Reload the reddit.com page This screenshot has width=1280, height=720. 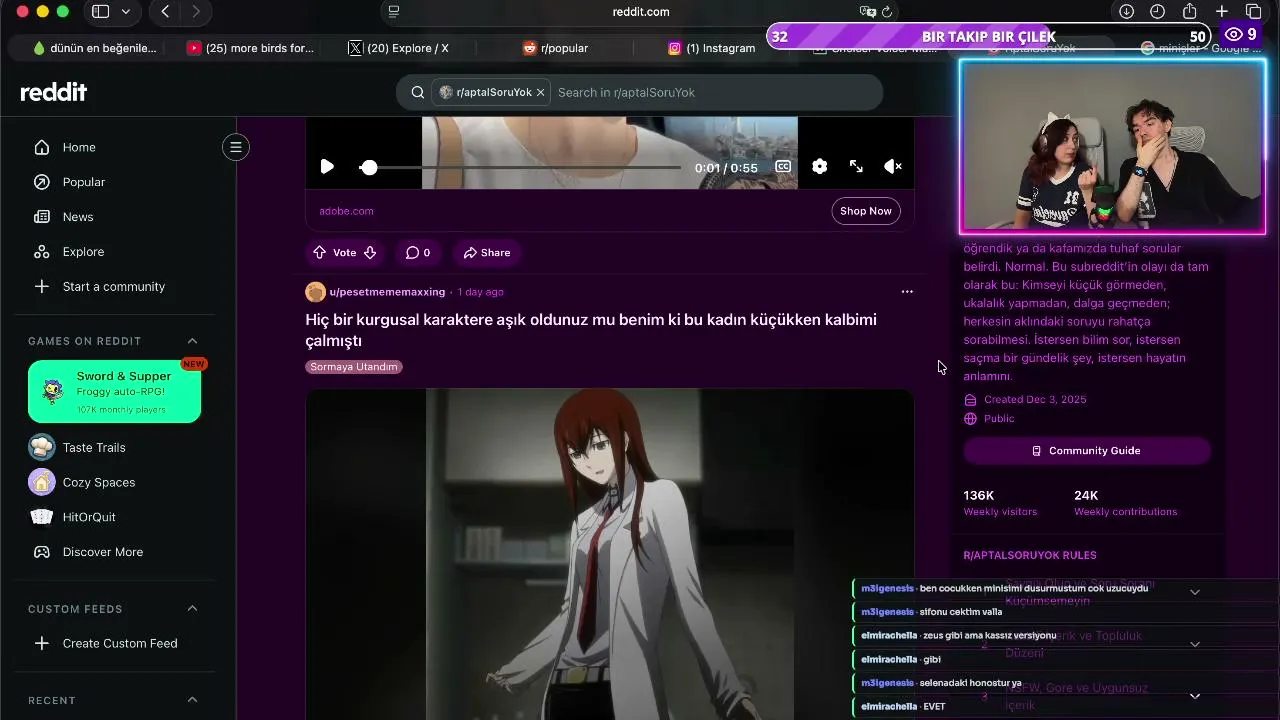tap(887, 12)
